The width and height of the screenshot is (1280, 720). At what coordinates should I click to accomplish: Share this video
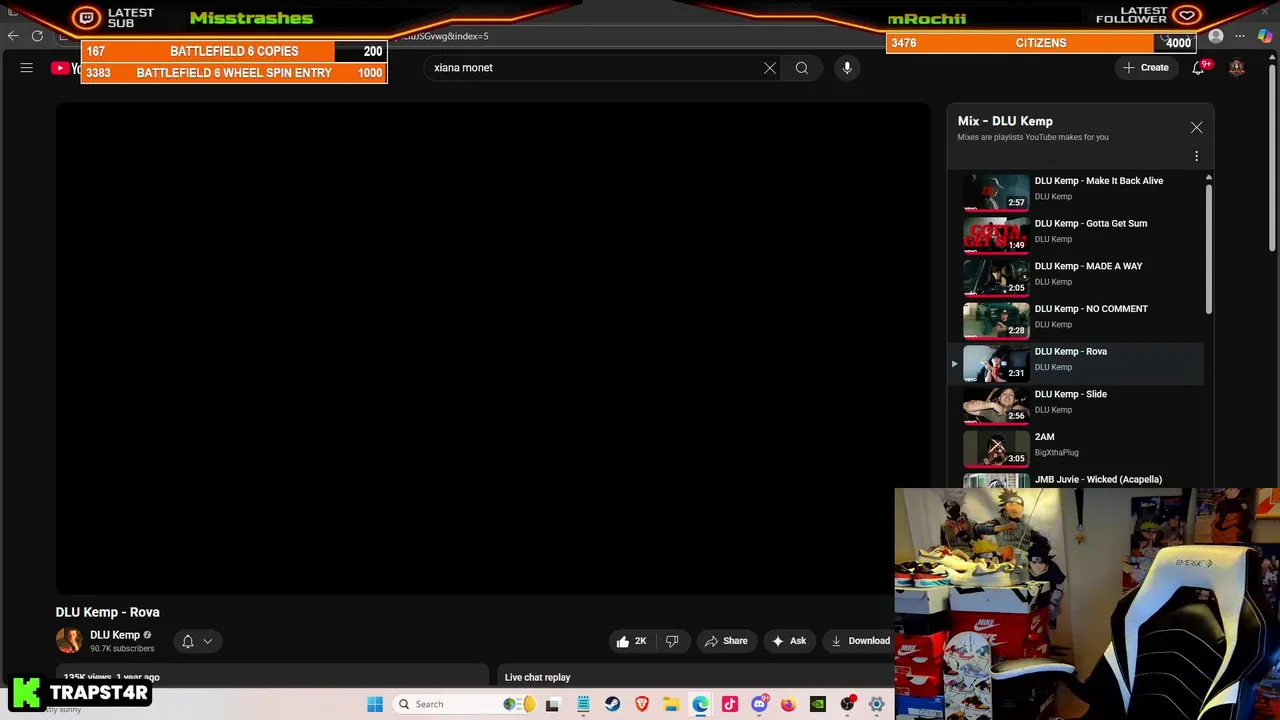pyautogui.click(x=726, y=641)
